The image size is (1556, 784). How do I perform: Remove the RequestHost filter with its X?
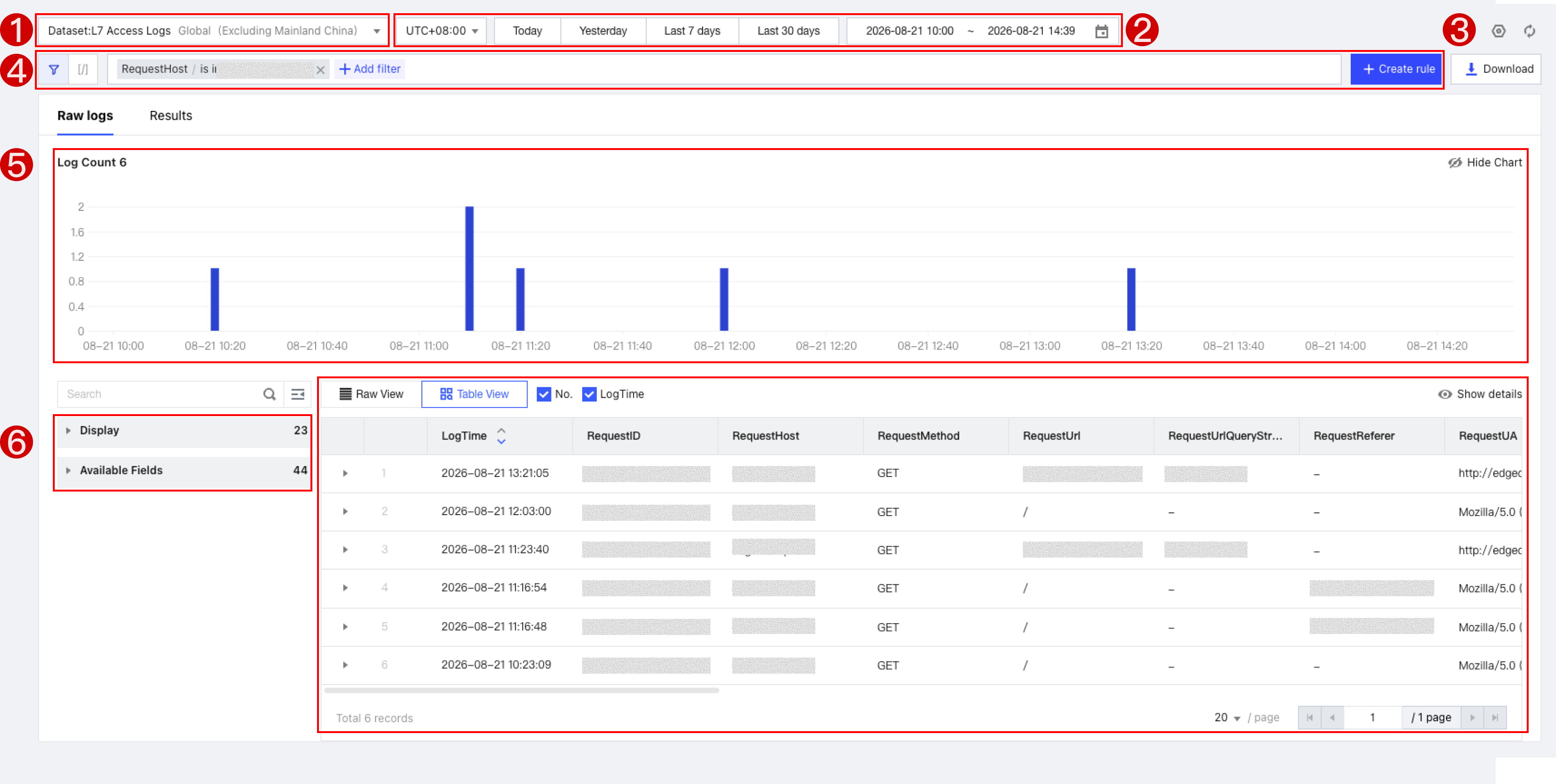click(321, 70)
